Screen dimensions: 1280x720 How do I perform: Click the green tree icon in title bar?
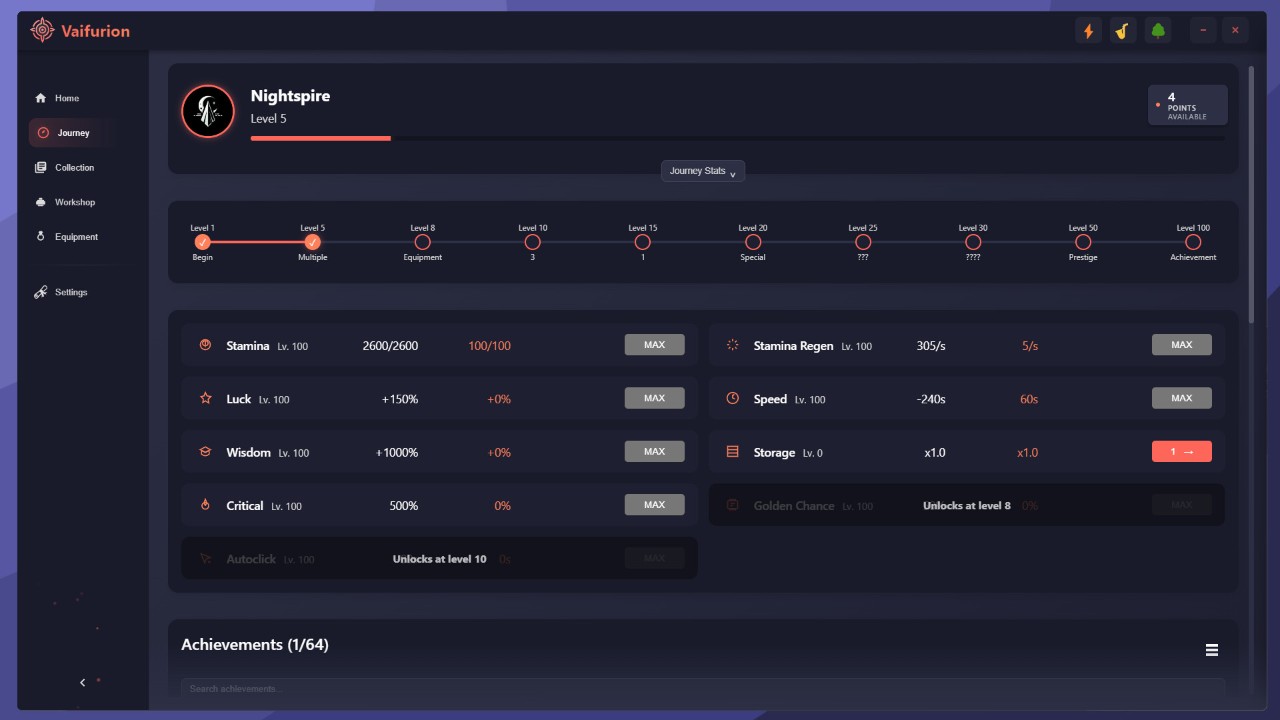[1158, 31]
